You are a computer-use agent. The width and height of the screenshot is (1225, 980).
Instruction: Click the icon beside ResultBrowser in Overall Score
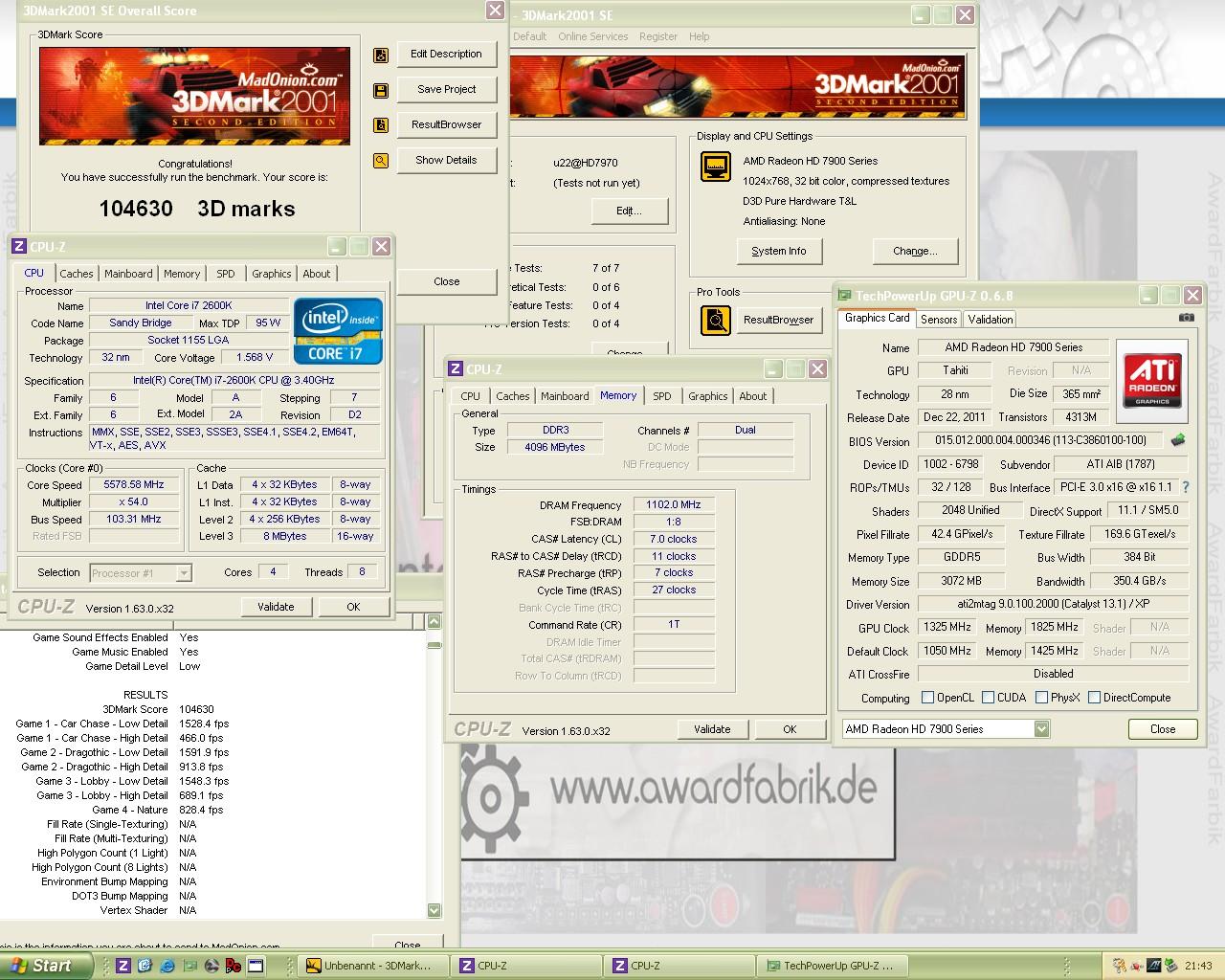tap(381, 125)
